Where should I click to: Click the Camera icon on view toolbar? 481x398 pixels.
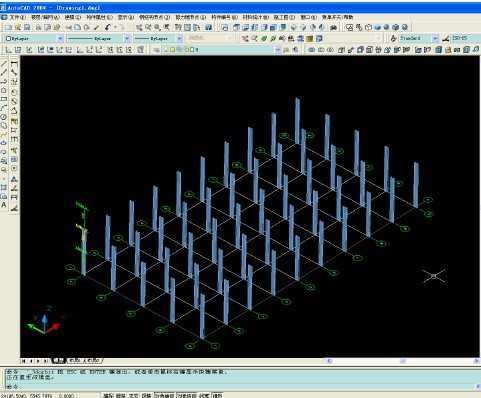click(333, 28)
